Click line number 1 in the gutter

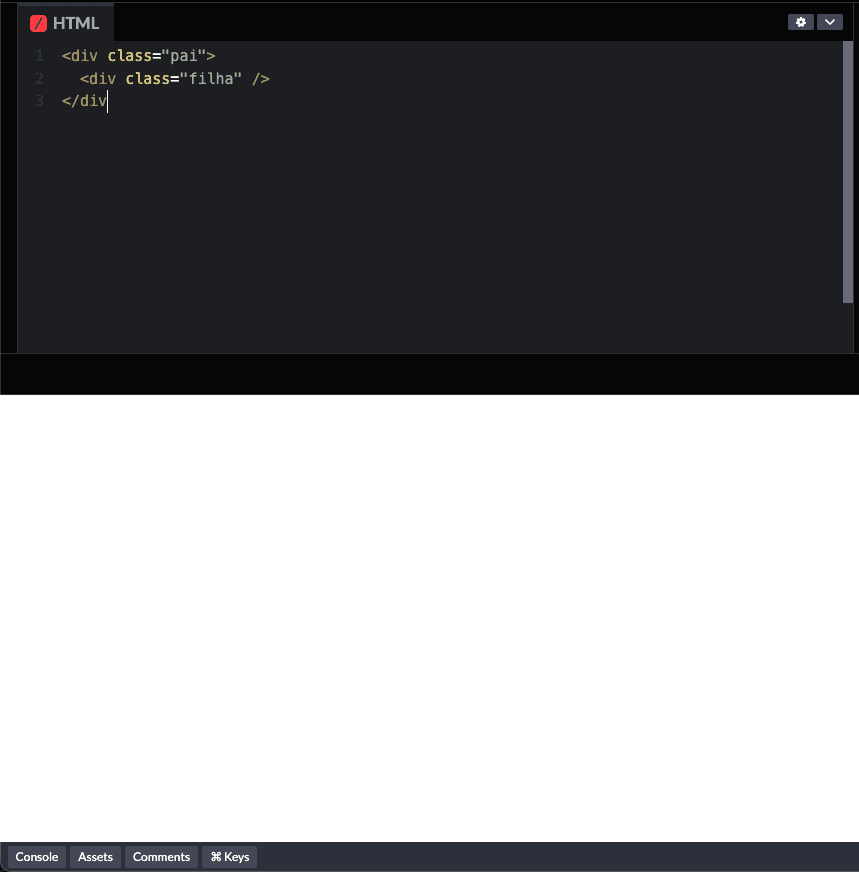[39, 56]
